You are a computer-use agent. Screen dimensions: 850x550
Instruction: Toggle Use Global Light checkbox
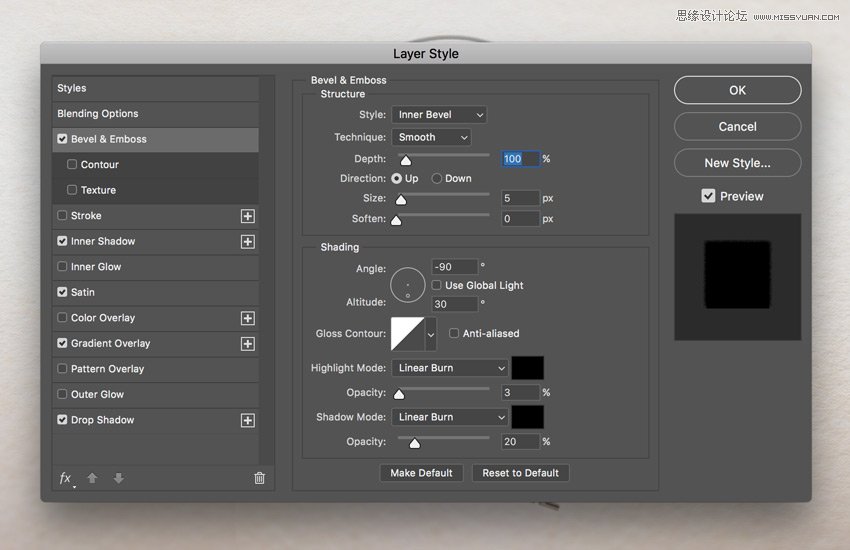pyautogui.click(x=437, y=286)
